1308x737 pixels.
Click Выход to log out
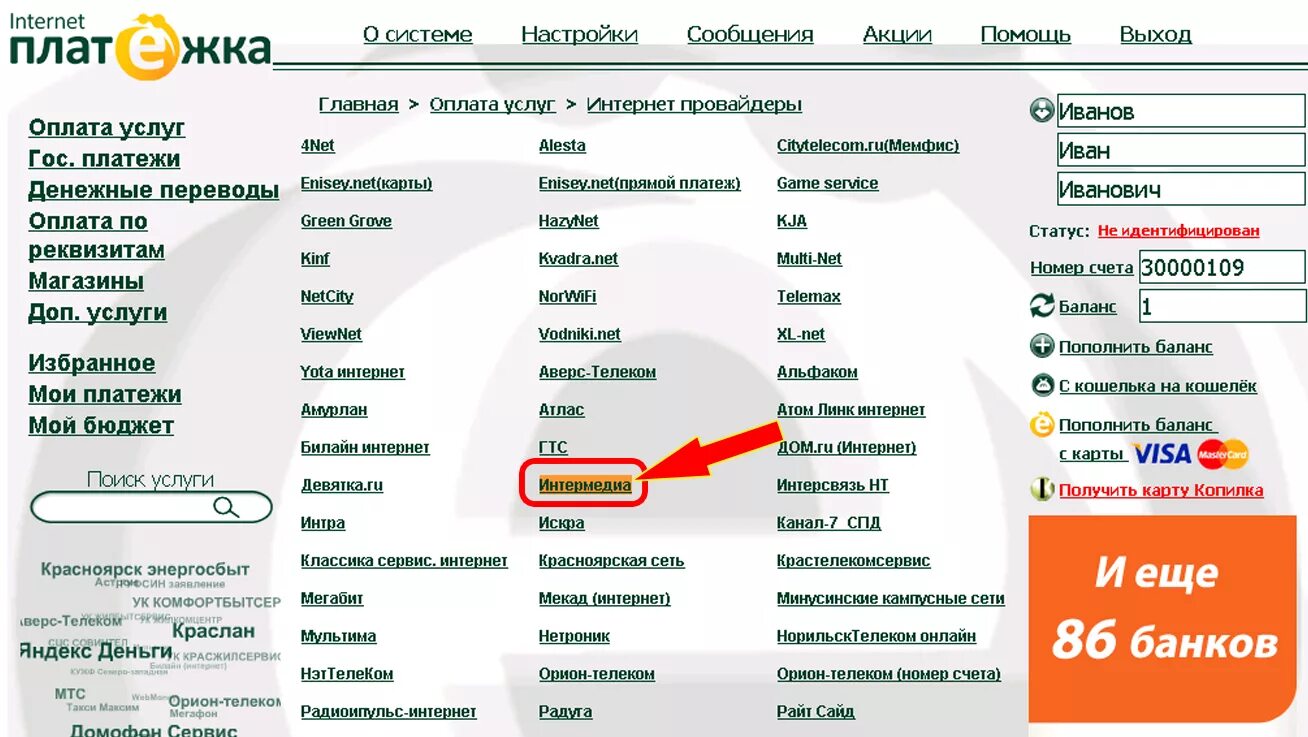coord(1155,34)
